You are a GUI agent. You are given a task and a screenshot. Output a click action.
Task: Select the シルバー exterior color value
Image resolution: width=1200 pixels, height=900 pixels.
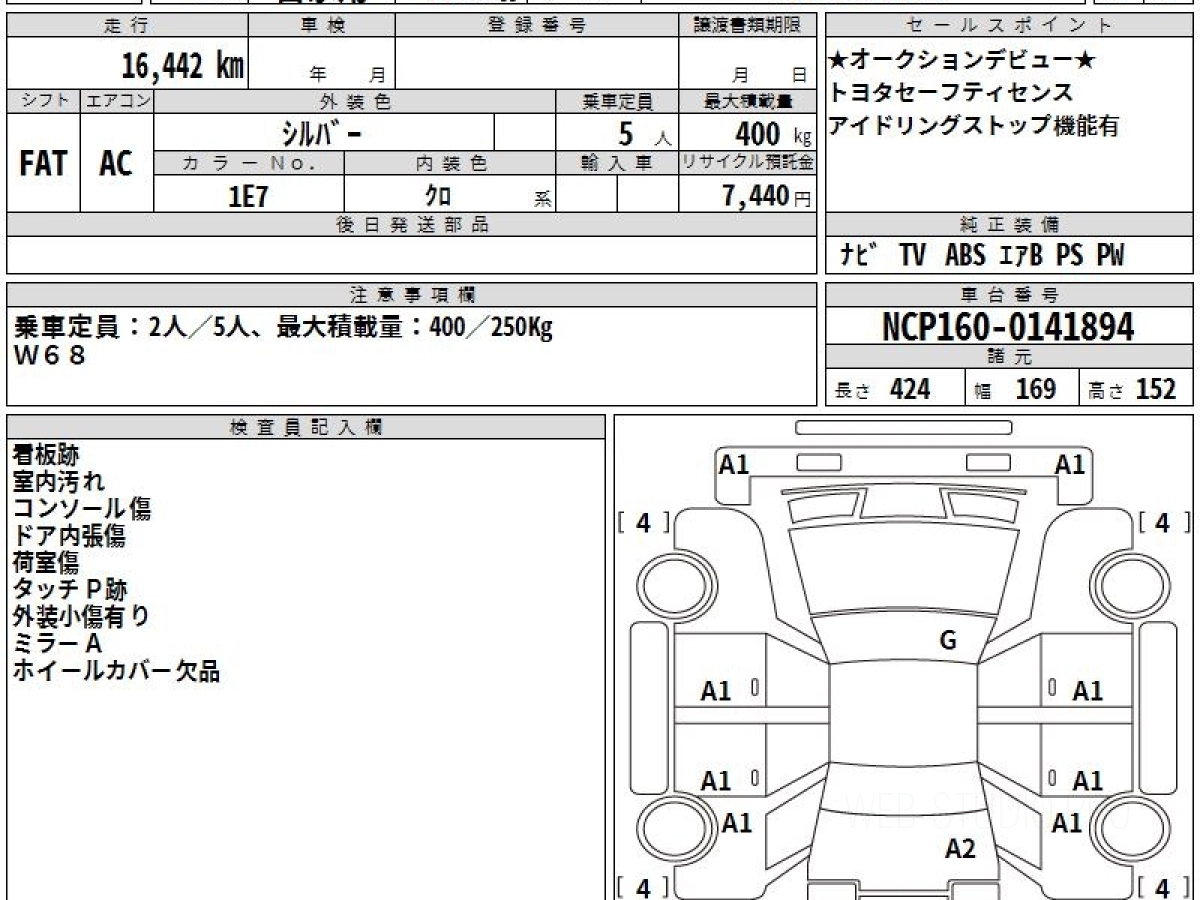pyautogui.click(x=321, y=132)
